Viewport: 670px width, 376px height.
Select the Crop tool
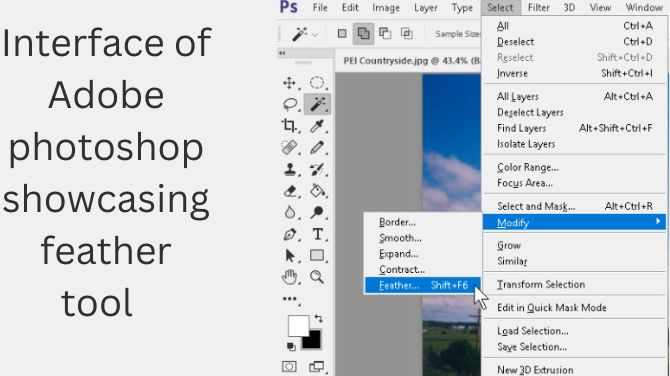tap(289, 126)
